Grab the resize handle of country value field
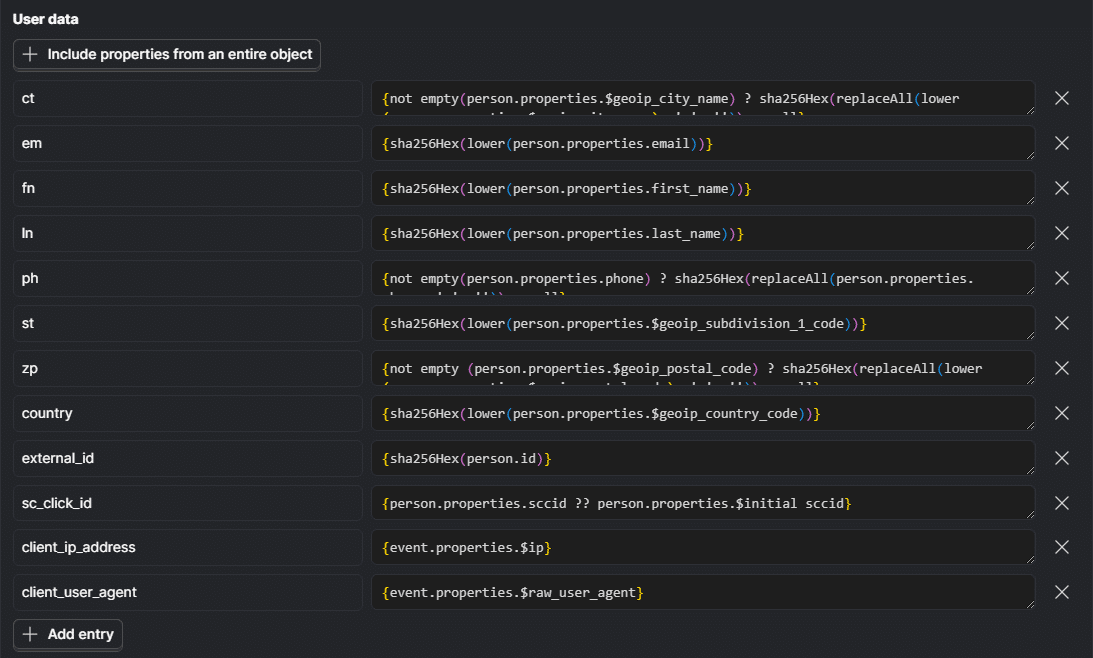1093x658 pixels. pos(1030,426)
